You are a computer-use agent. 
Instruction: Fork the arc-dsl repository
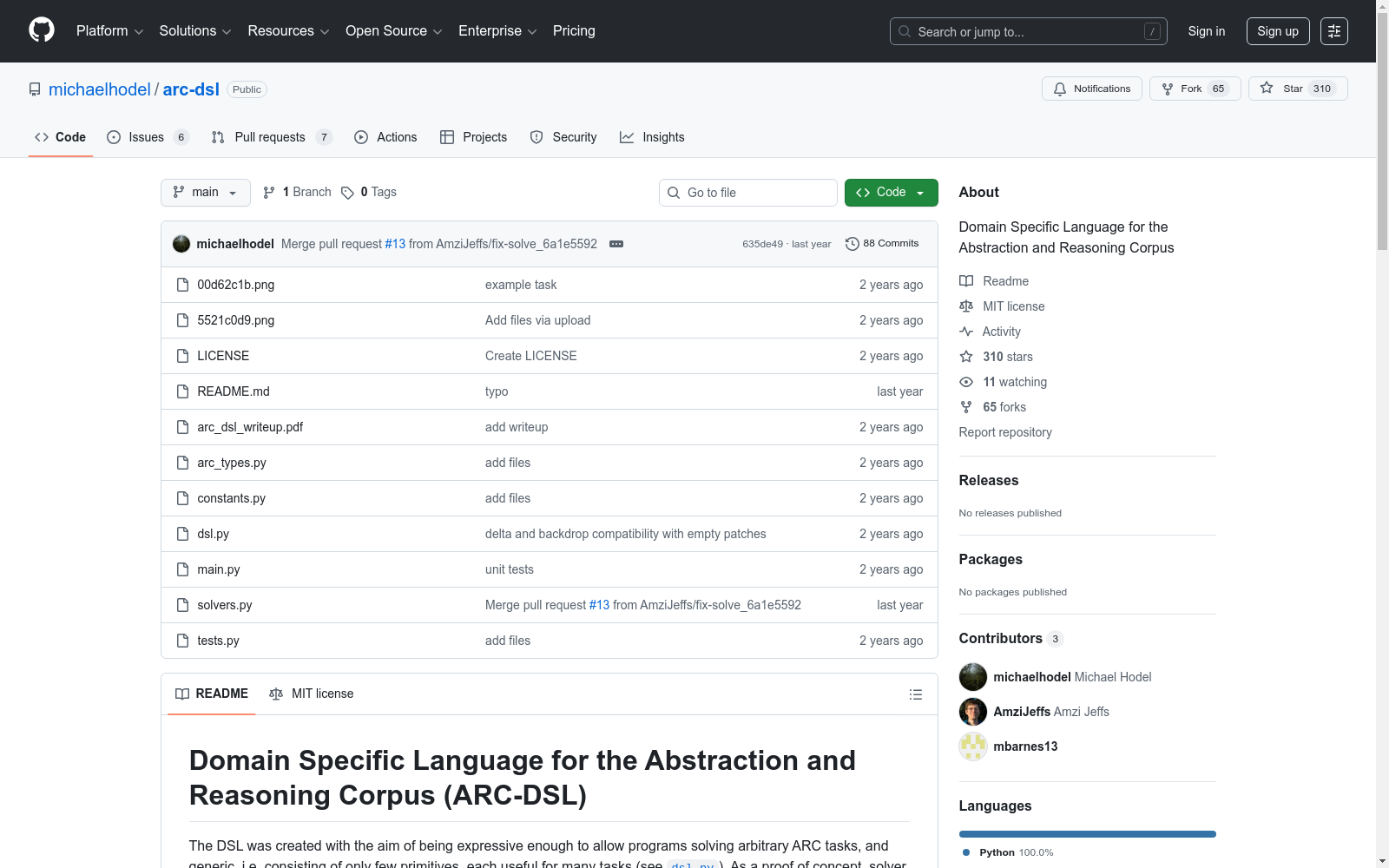(1195, 89)
